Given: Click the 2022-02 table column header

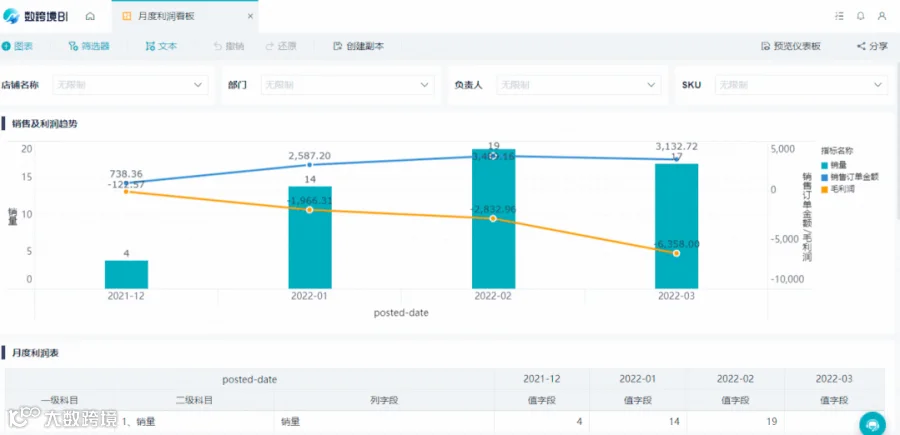Looking at the screenshot, I should point(735,379).
